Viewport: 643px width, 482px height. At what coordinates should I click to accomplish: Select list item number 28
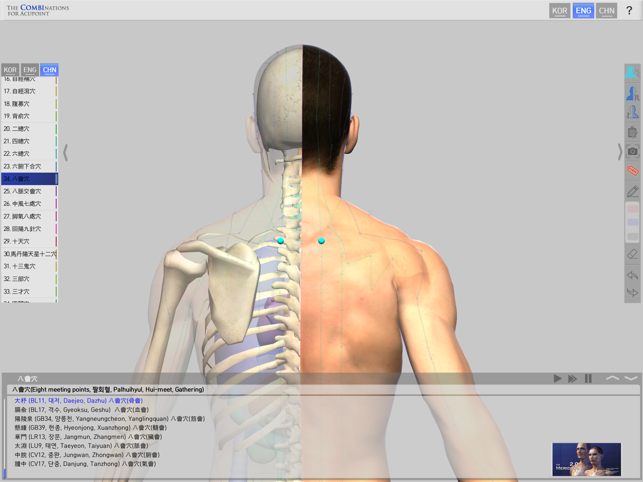(29, 229)
